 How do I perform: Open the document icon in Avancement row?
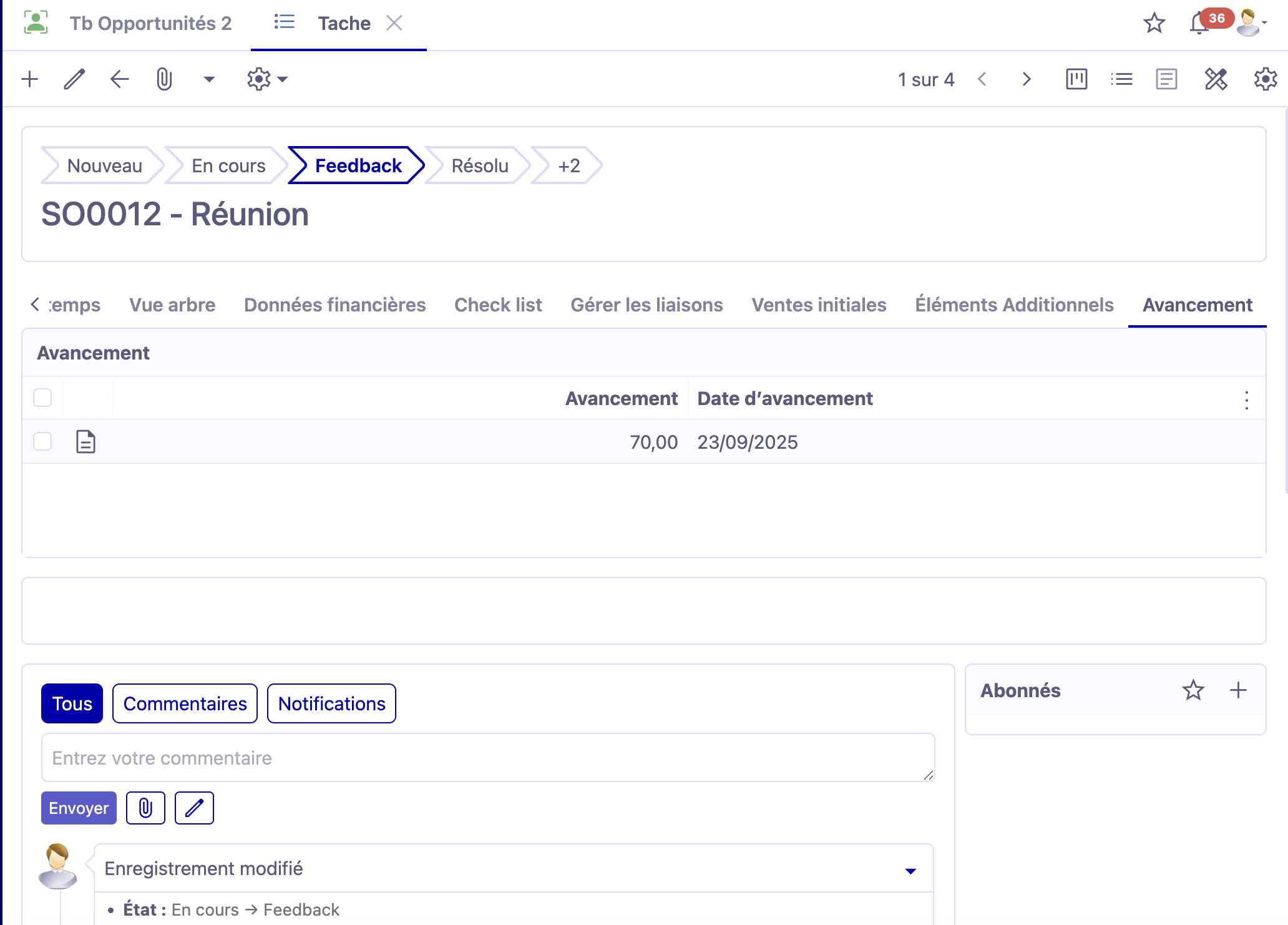85,442
